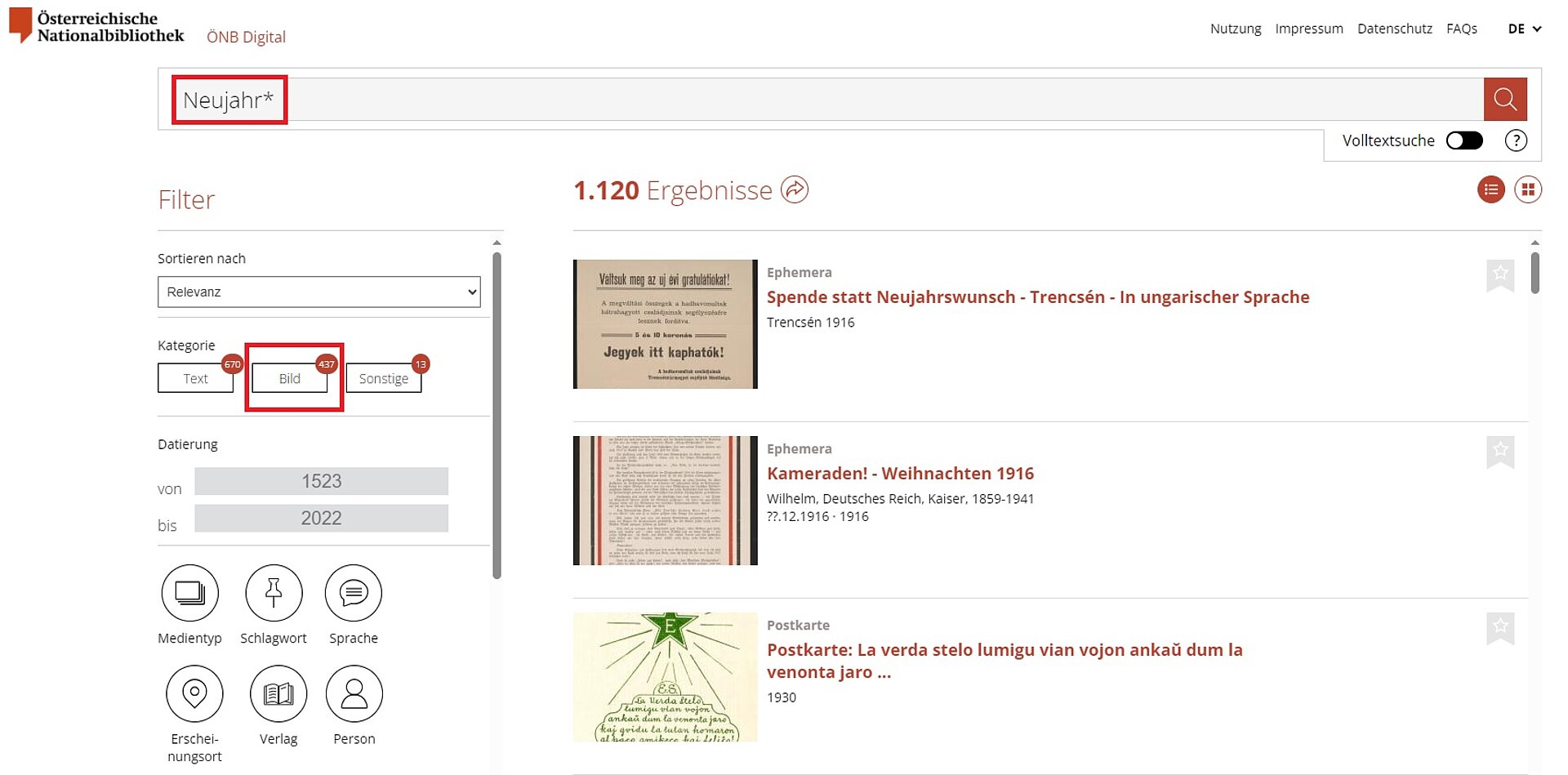The image size is (1568, 775).
Task: Open the Sortieren nach Relevanz dropdown
Action: click(x=319, y=292)
